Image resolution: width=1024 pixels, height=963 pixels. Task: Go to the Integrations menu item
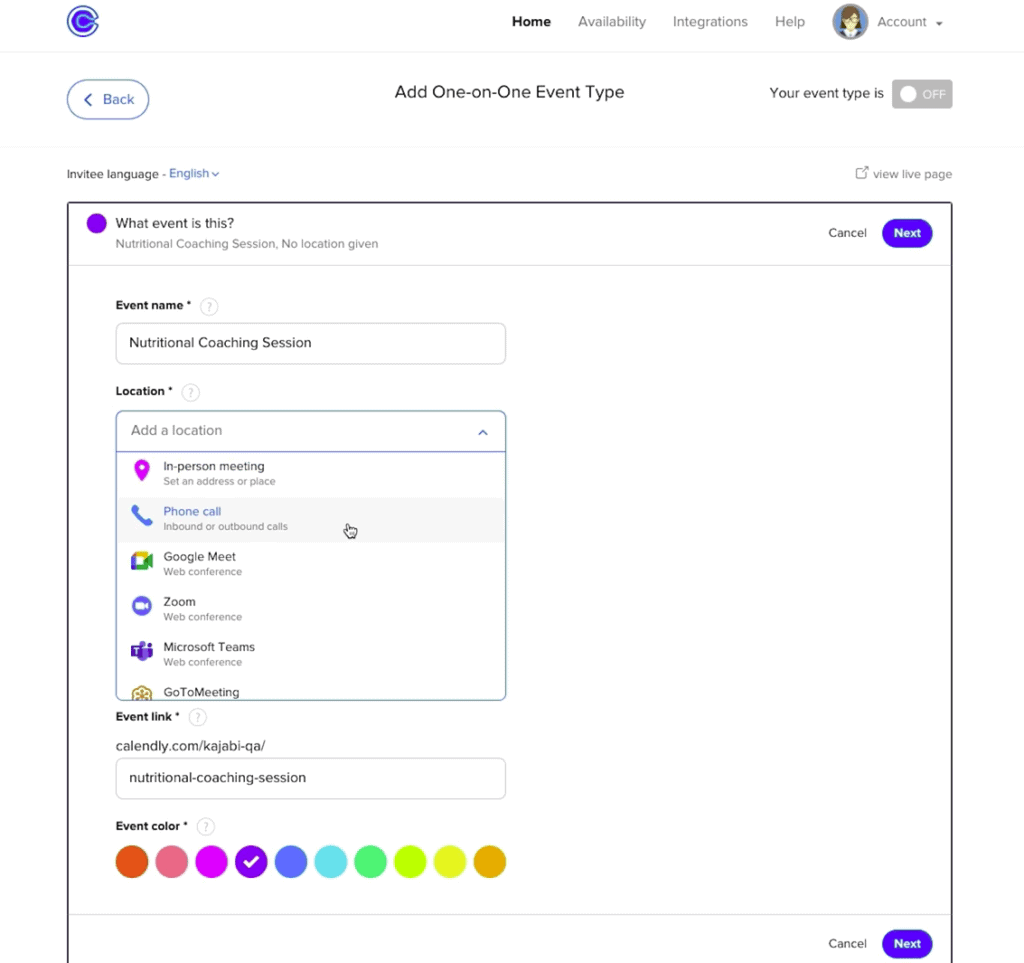click(x=710, y=22)
